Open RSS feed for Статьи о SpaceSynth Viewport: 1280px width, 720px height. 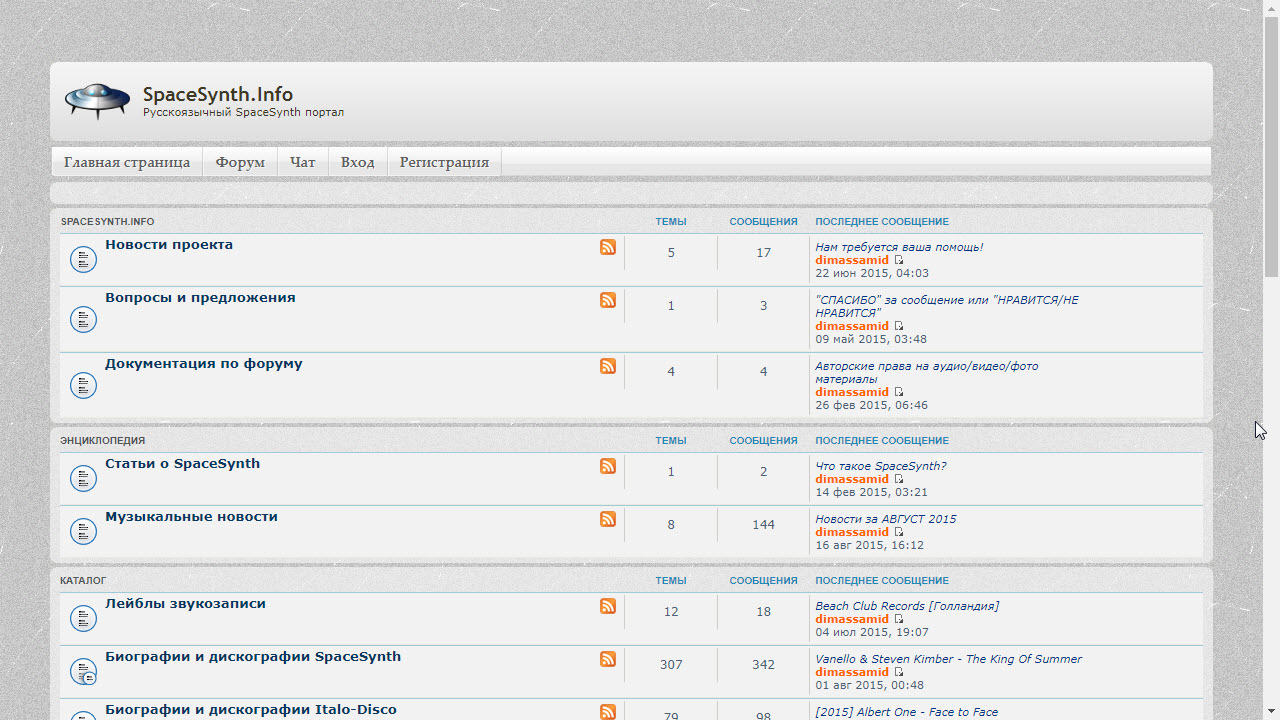608,466
